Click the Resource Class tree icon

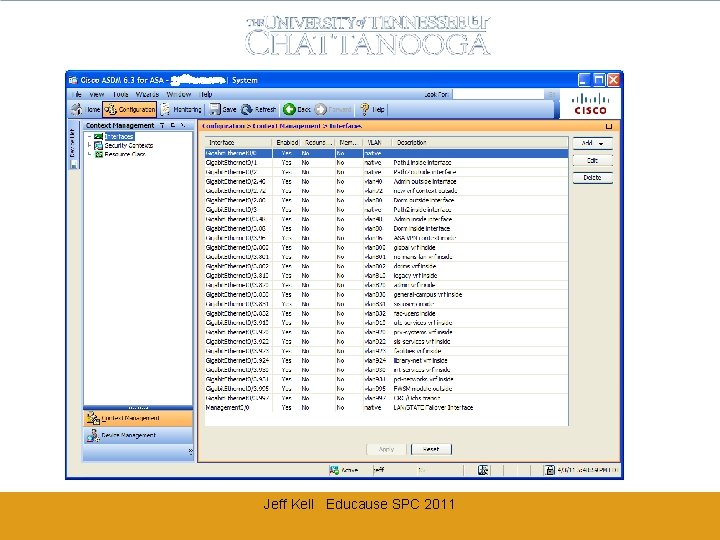(98, 155)
